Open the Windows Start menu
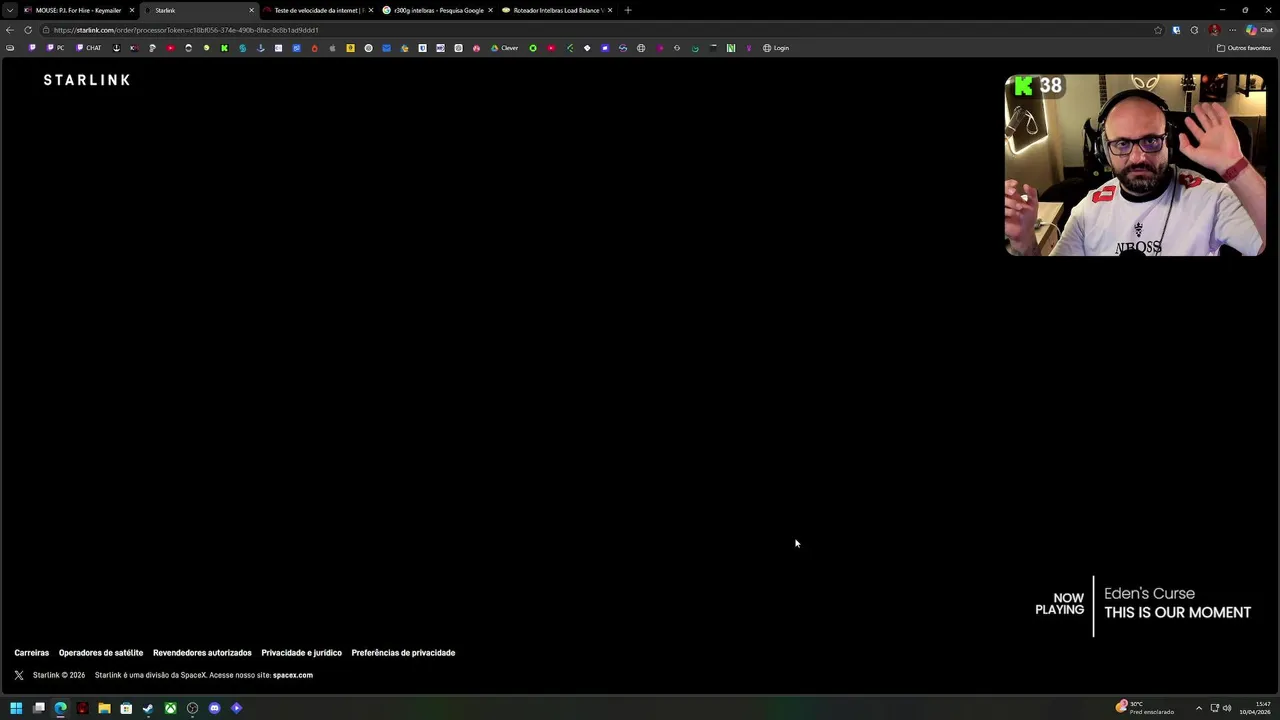The image size is (1280, 720). (16, 708)
